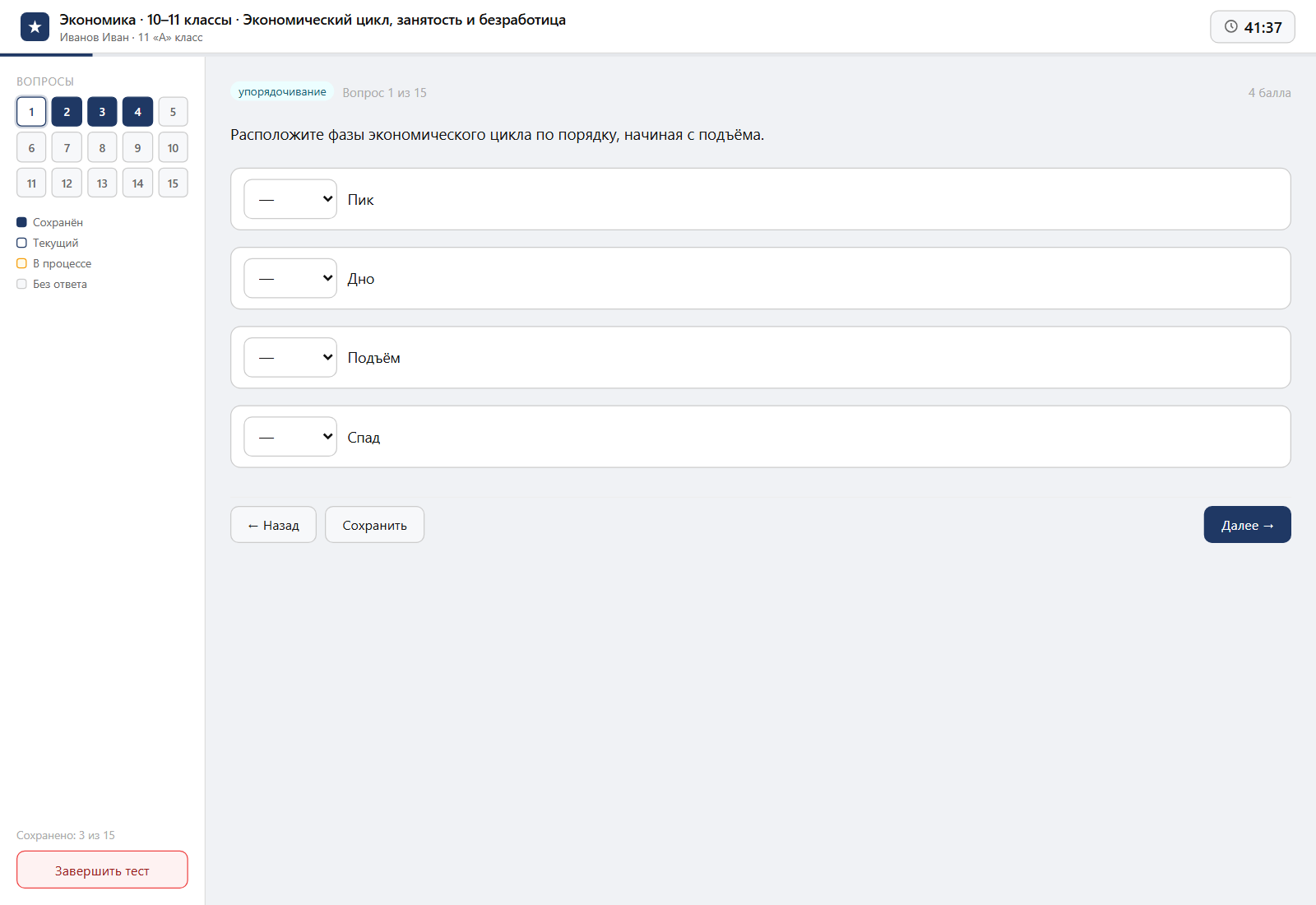Go to question 12

[67, 183]
